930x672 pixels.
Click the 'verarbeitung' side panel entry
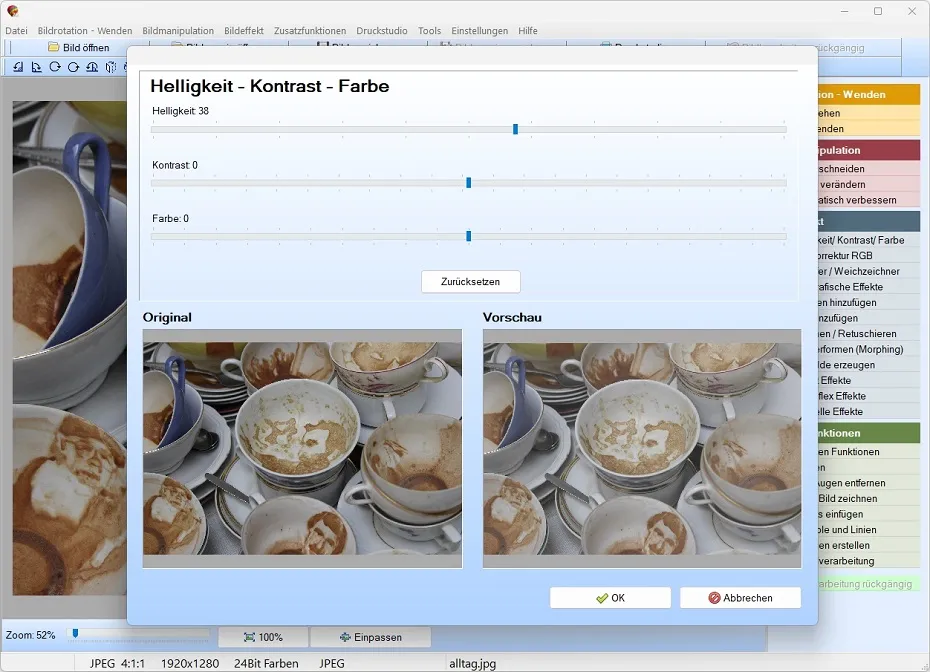point(869,561)
